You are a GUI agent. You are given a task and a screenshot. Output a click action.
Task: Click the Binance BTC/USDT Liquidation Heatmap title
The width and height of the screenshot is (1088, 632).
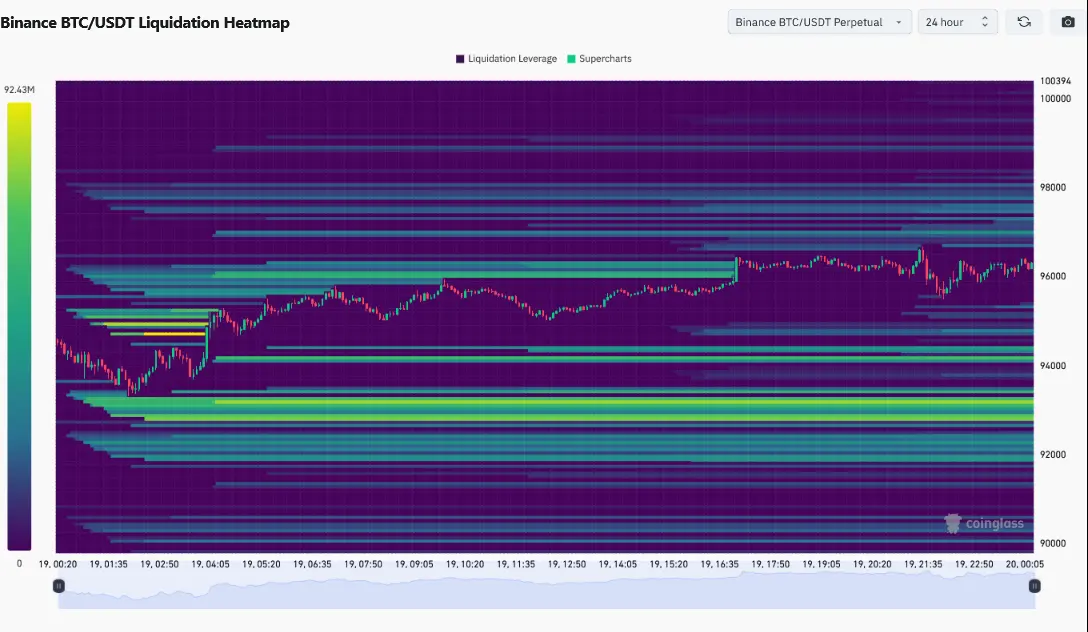[145, 23]
